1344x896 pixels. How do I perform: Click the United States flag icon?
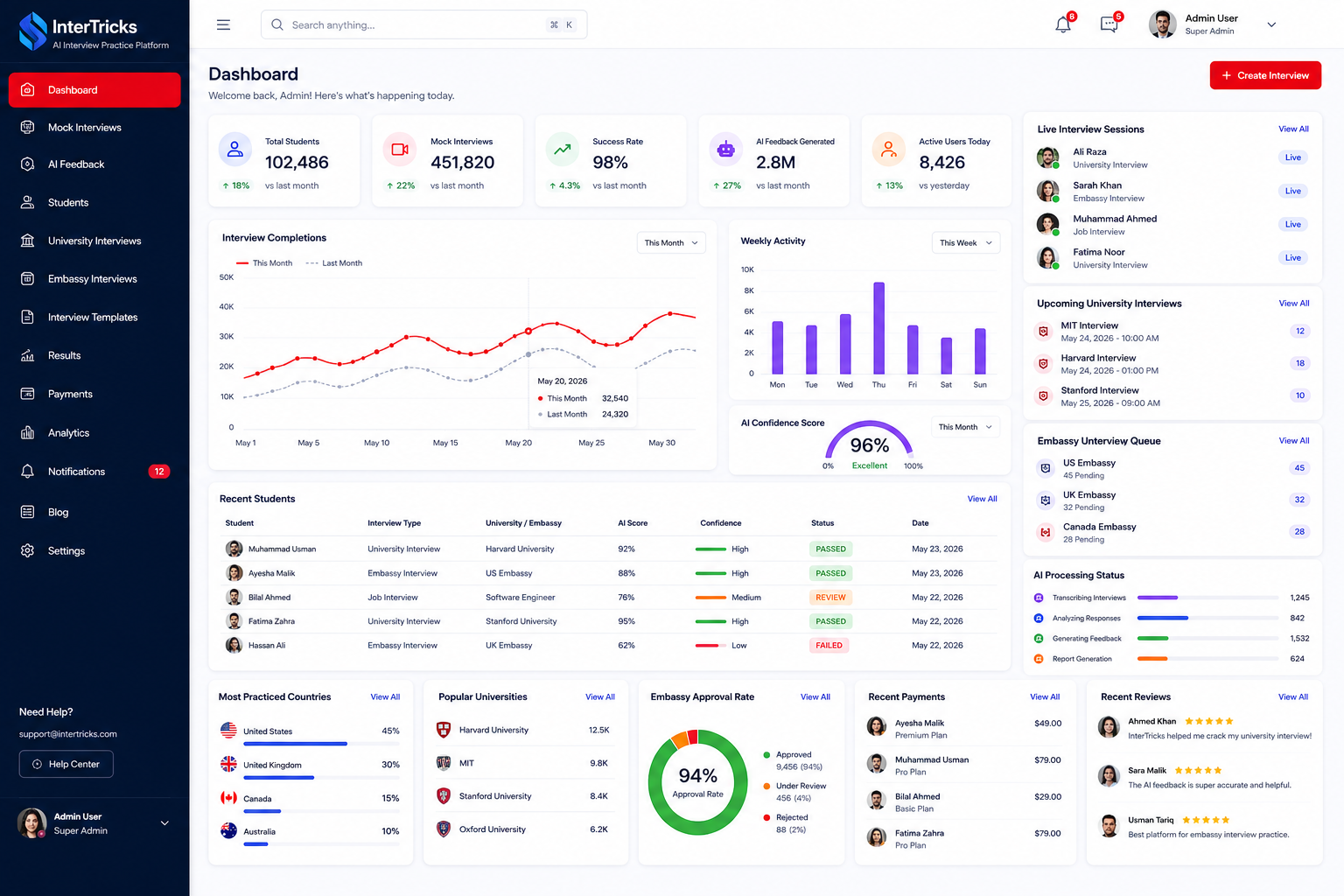228,730
